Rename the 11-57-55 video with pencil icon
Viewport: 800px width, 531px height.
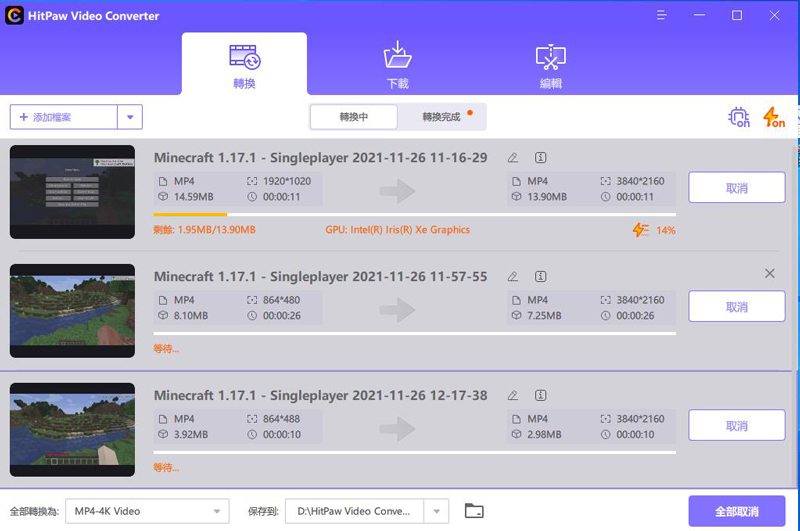pyautogui.click(x=513, y=276)
